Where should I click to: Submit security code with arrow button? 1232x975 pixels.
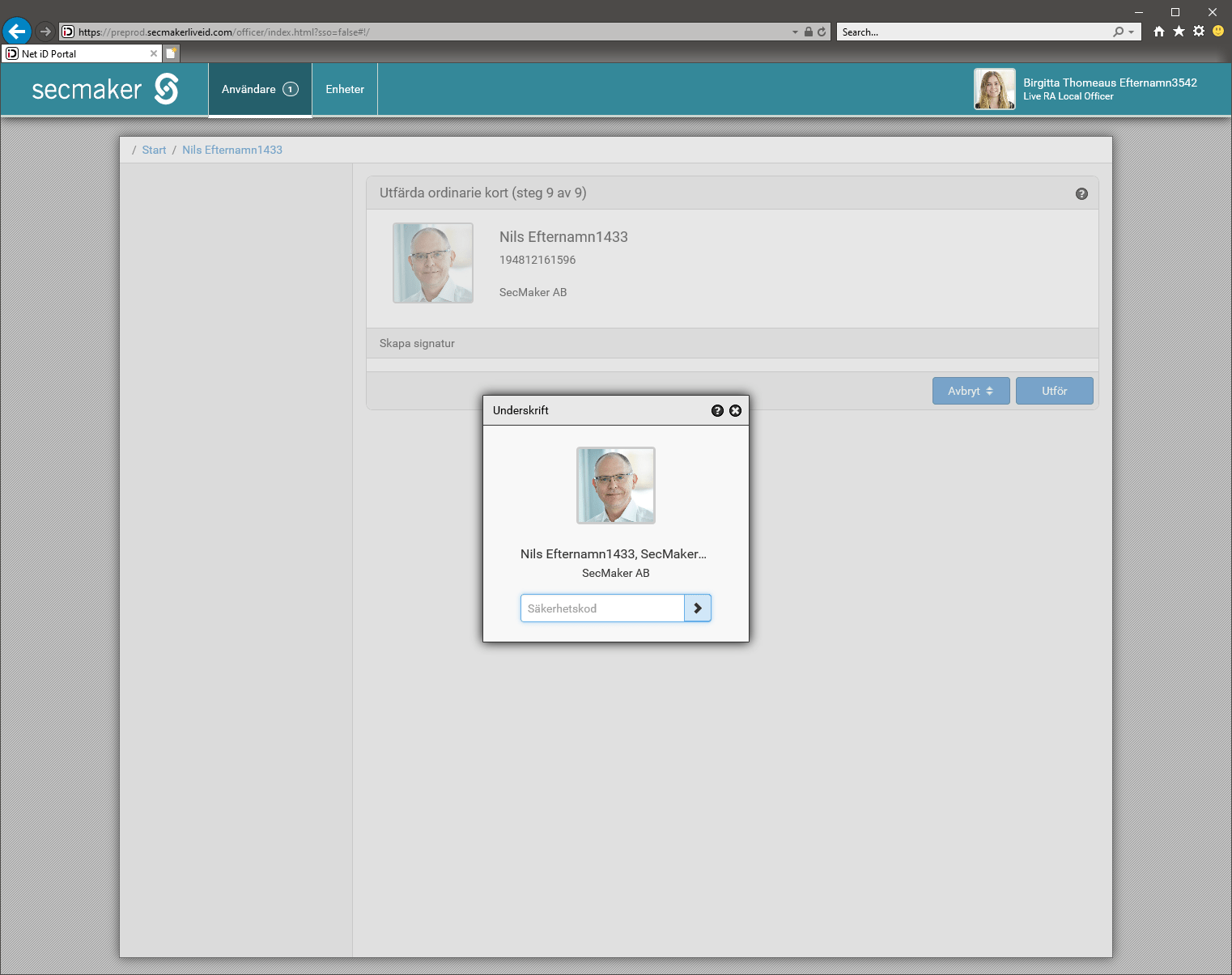(x=698, y=608)
